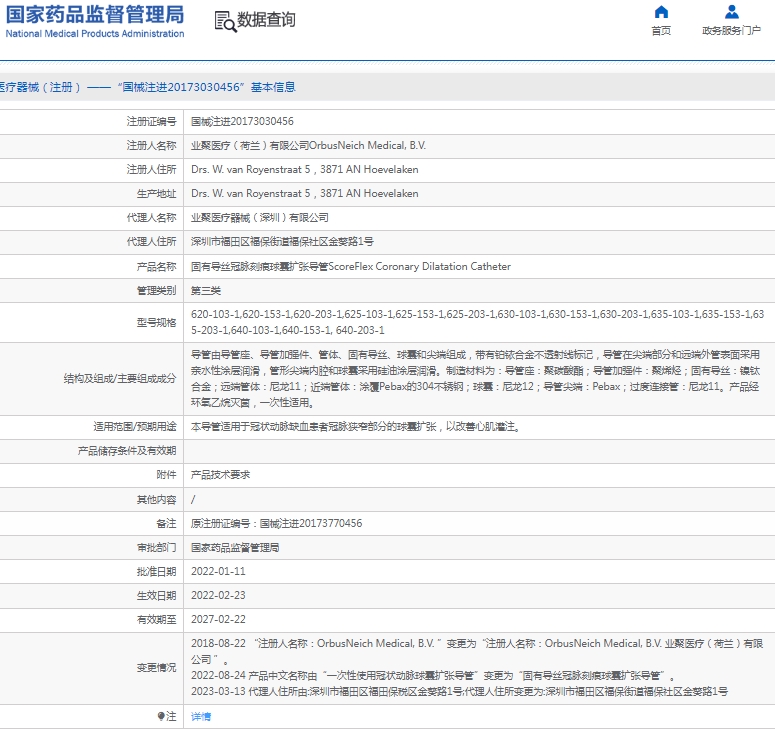This screenshot has width=775, height=729.
Task: Click the 代理人名称 label
Action: point(151,218)
